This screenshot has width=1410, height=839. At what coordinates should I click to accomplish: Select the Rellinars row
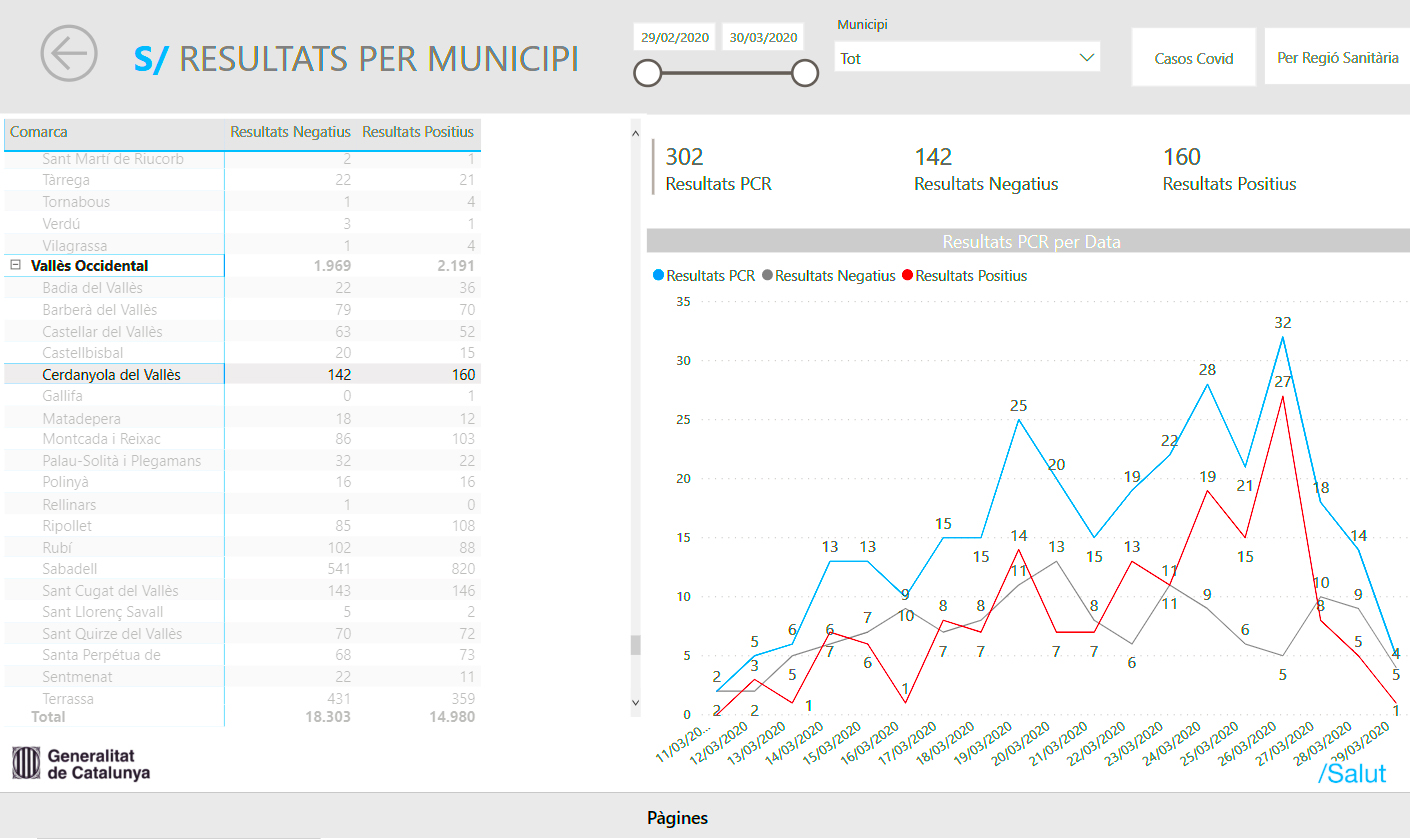pos(242,504)
